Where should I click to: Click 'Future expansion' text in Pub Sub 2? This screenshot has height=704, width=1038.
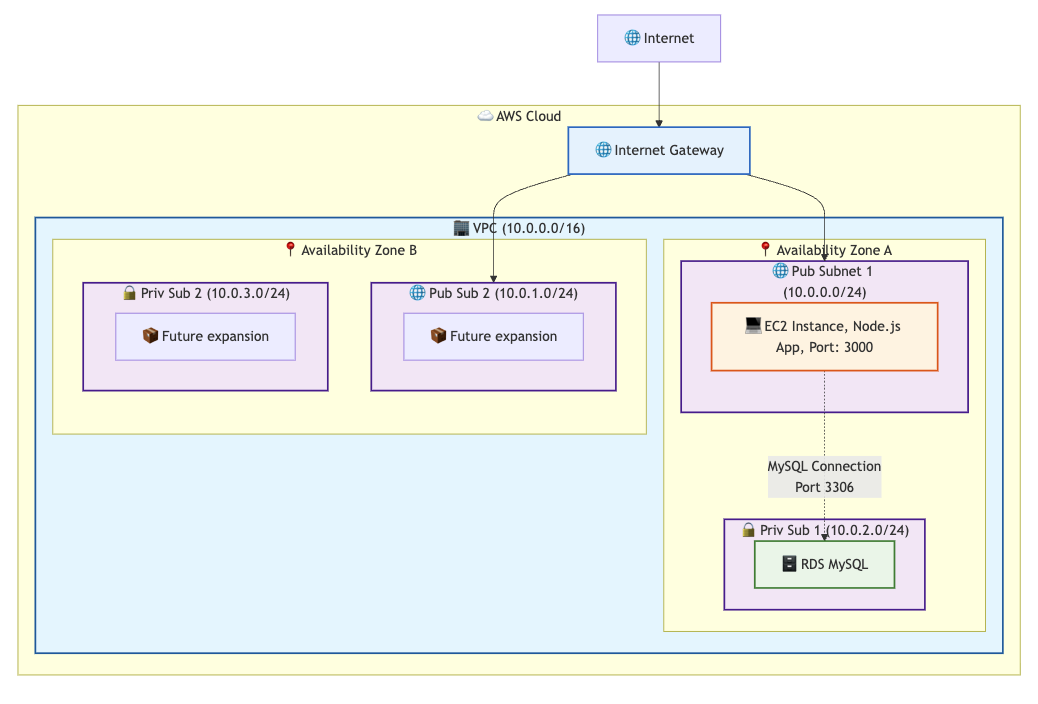(503, 336)
